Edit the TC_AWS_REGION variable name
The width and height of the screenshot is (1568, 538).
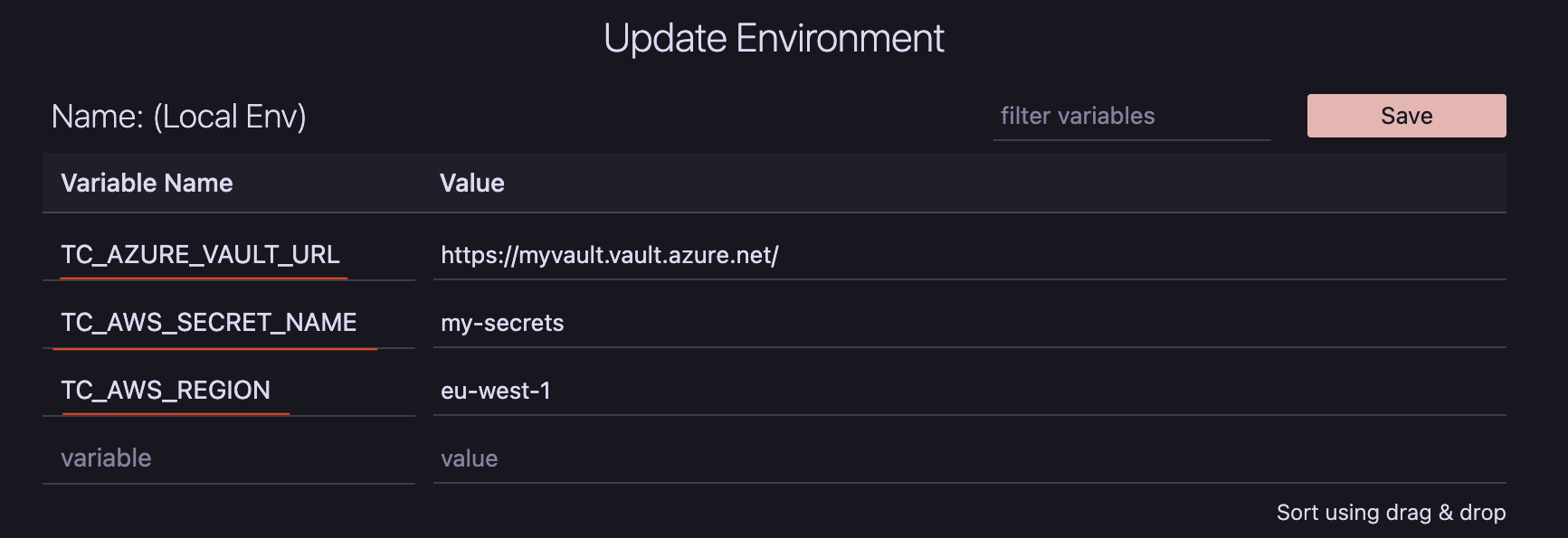tap(166, 391)
